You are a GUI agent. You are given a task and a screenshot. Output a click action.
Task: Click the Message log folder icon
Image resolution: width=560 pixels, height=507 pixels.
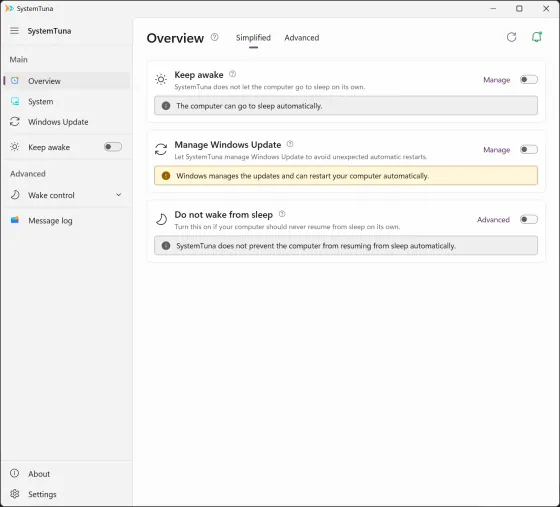(x=15, y=220)
